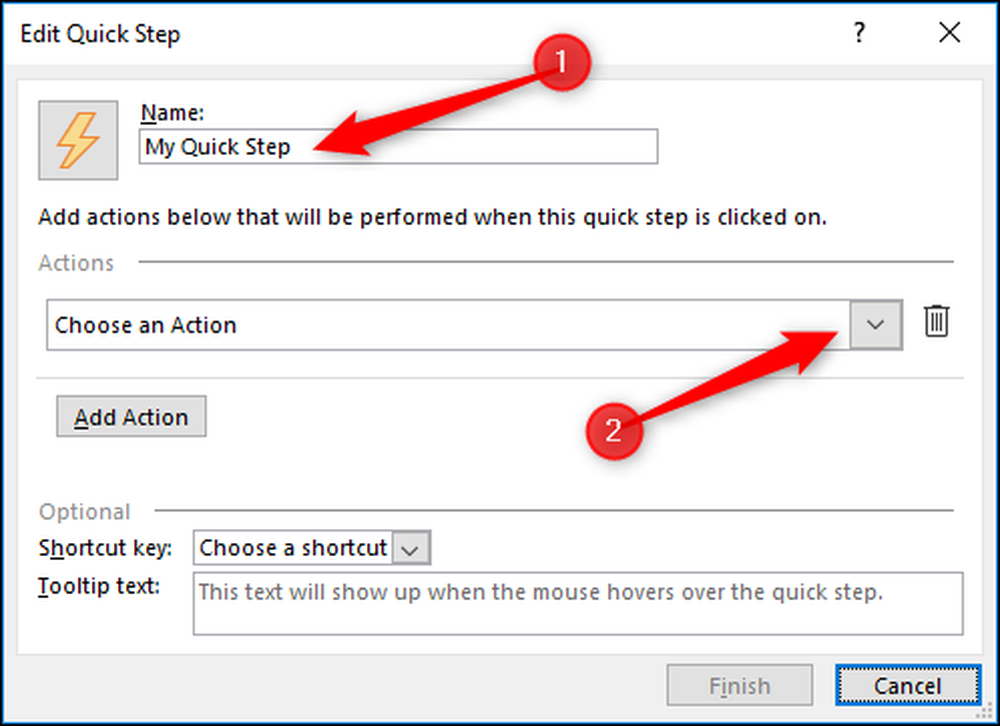Focus the Name field containing My Quick Step

398,147
